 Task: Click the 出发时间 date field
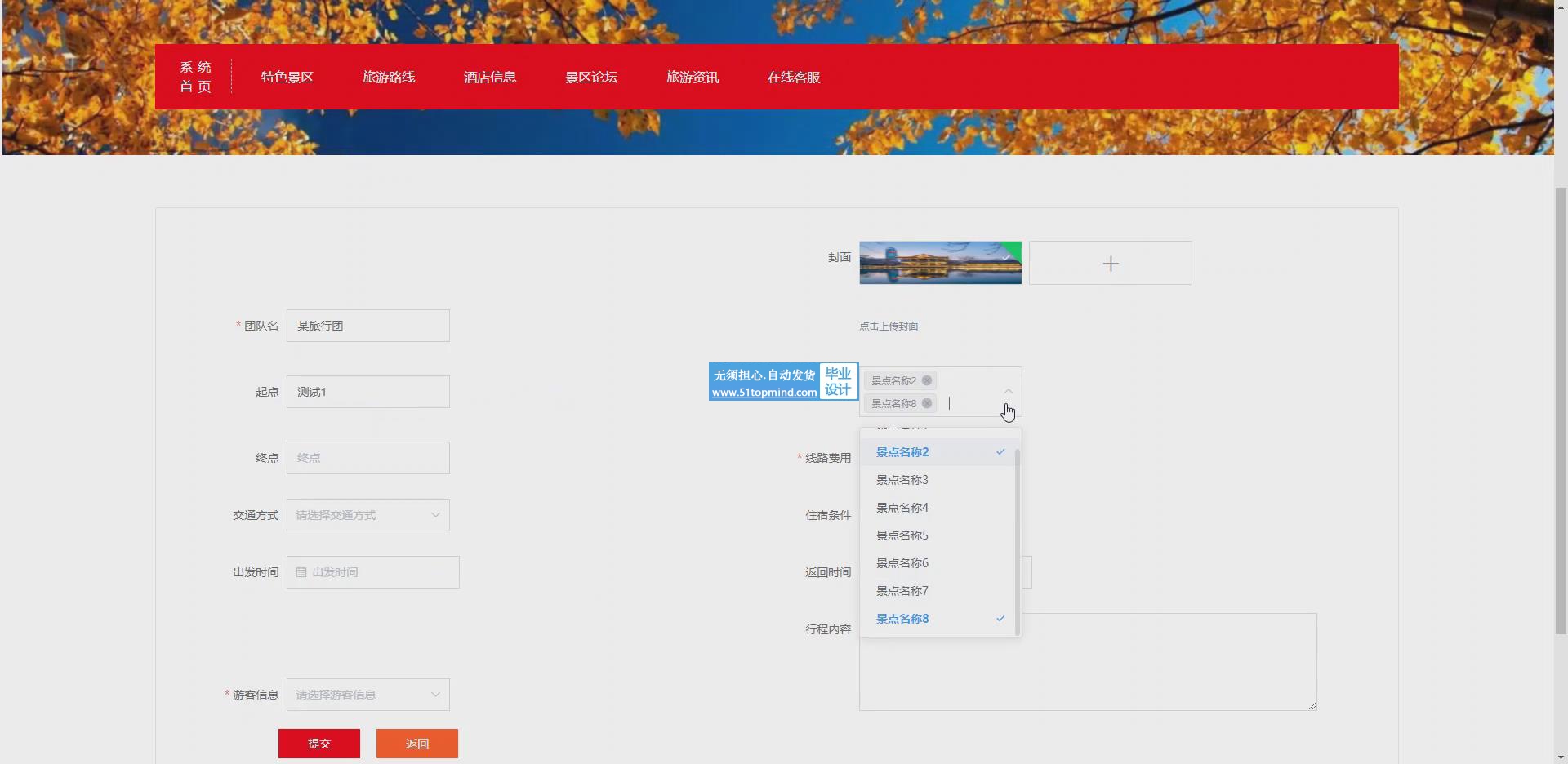tap(373, 572)
